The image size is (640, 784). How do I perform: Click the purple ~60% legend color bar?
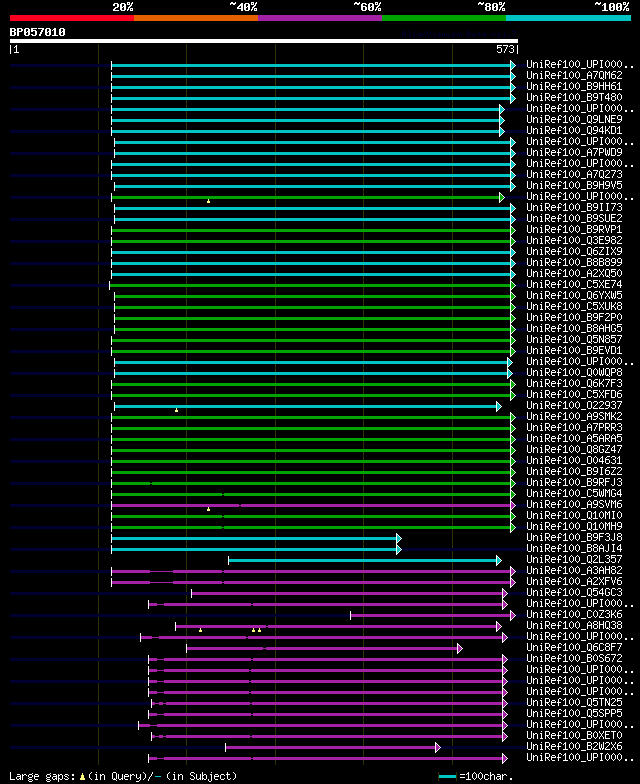coord(320,18)
